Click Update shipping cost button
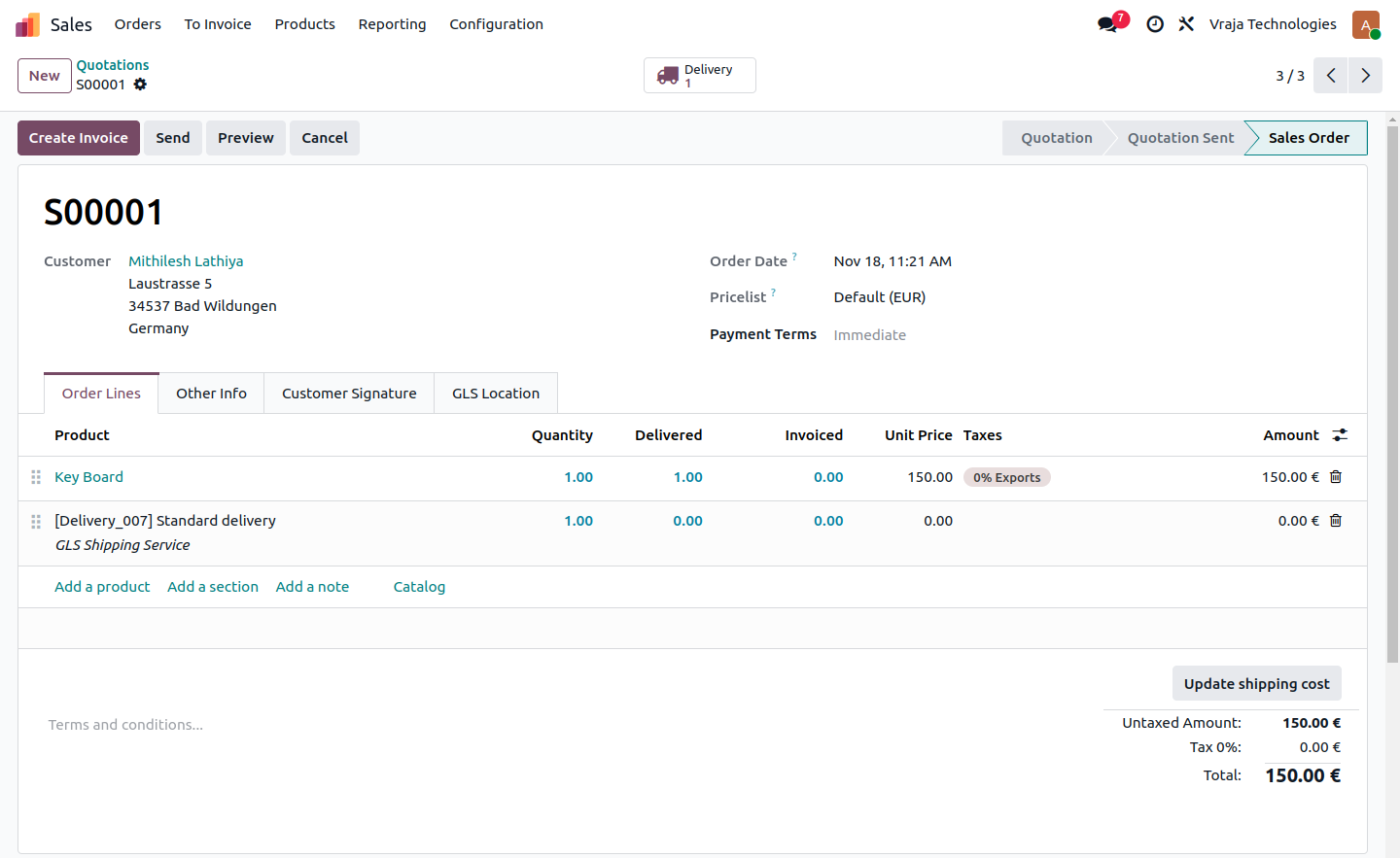Viewport: 1400px width, 858px height. pyautogui.click(x=1256, y=684)
